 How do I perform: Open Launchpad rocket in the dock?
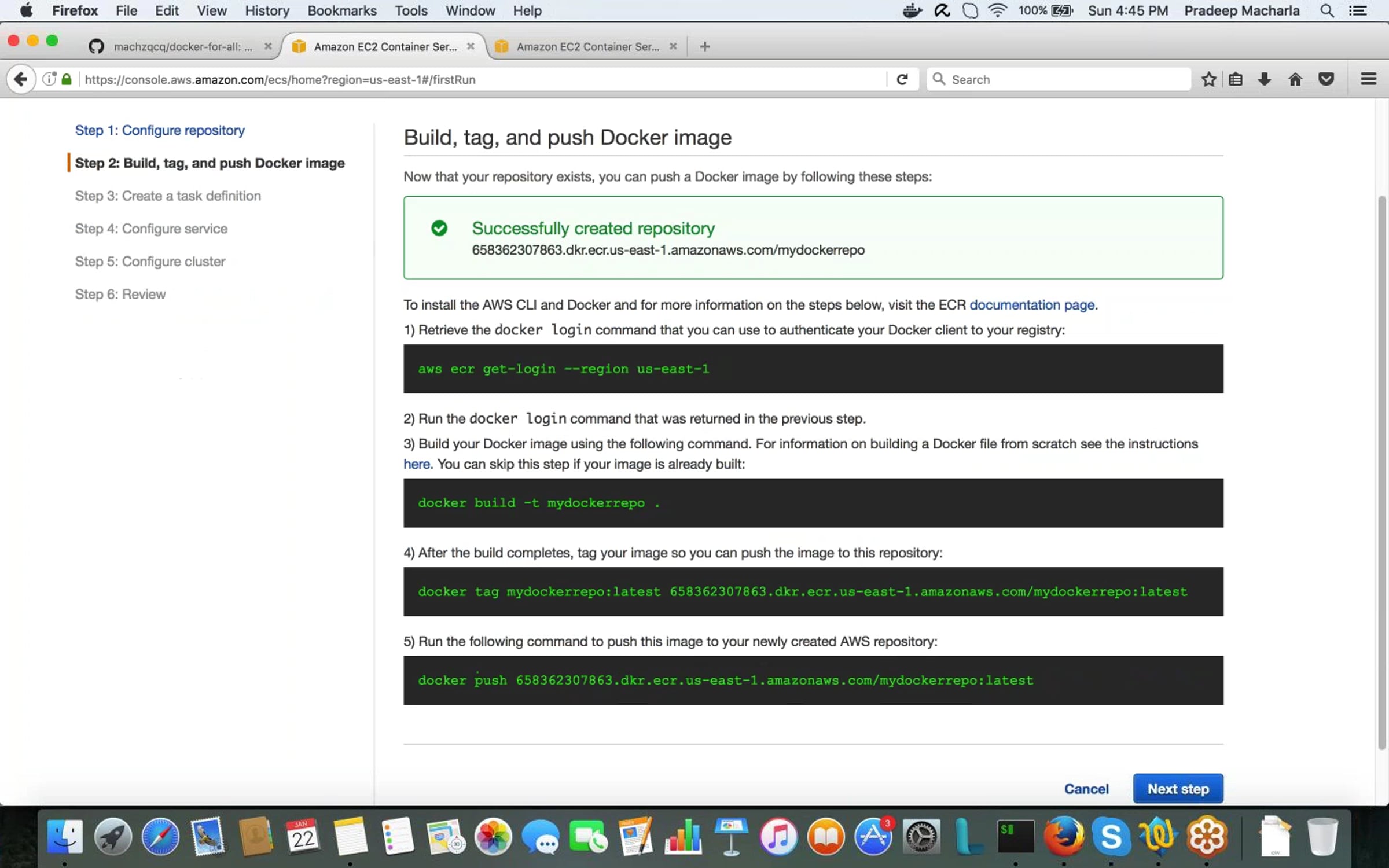113,837
